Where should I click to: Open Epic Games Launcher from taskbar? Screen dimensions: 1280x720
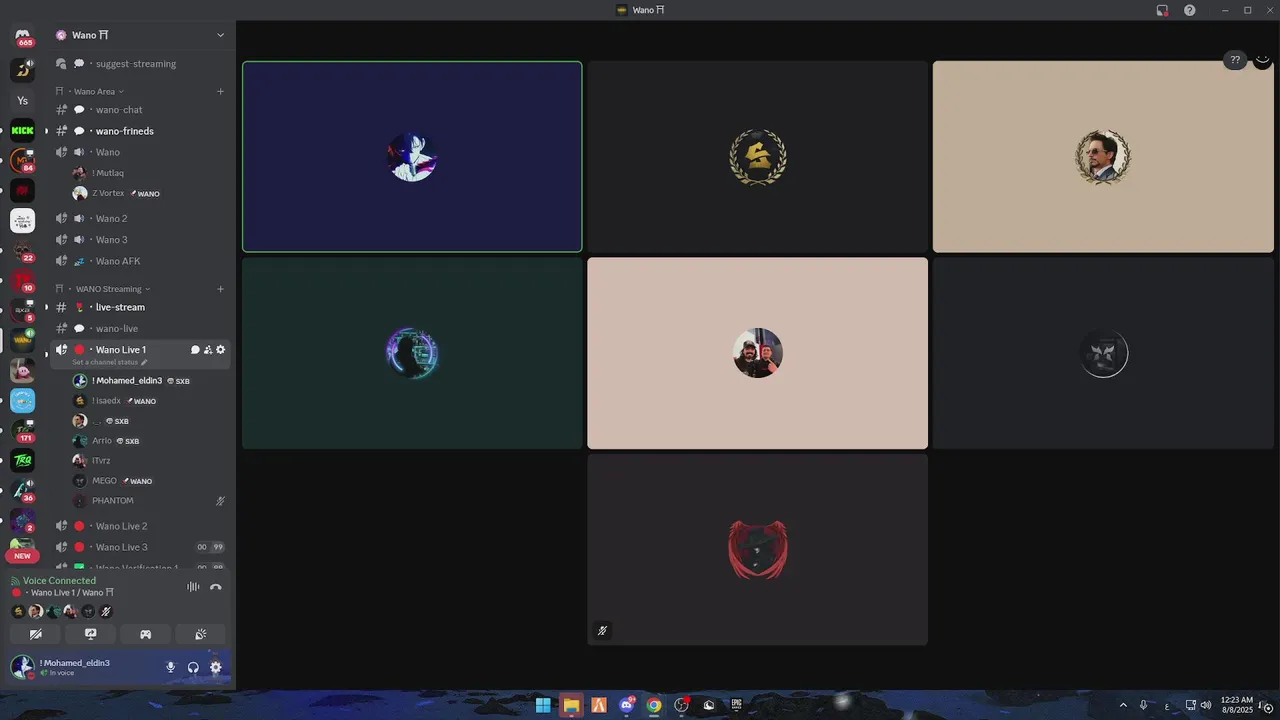(x=737, y=705)
